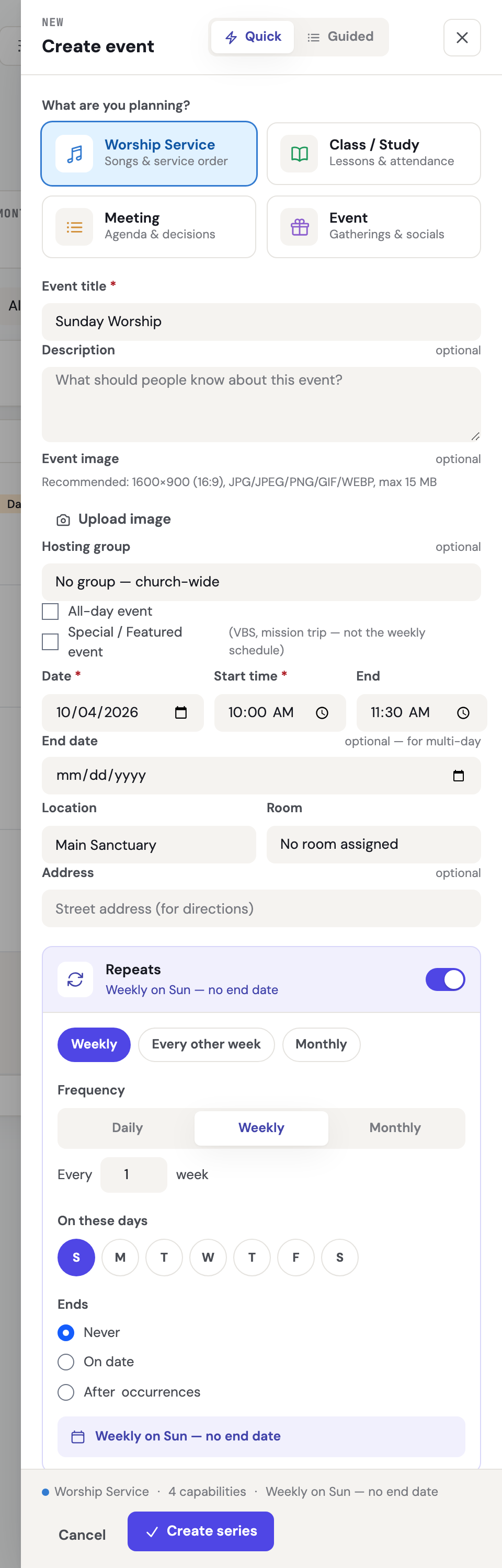Open the Hosting group dropdown

[x=261, y=582]
